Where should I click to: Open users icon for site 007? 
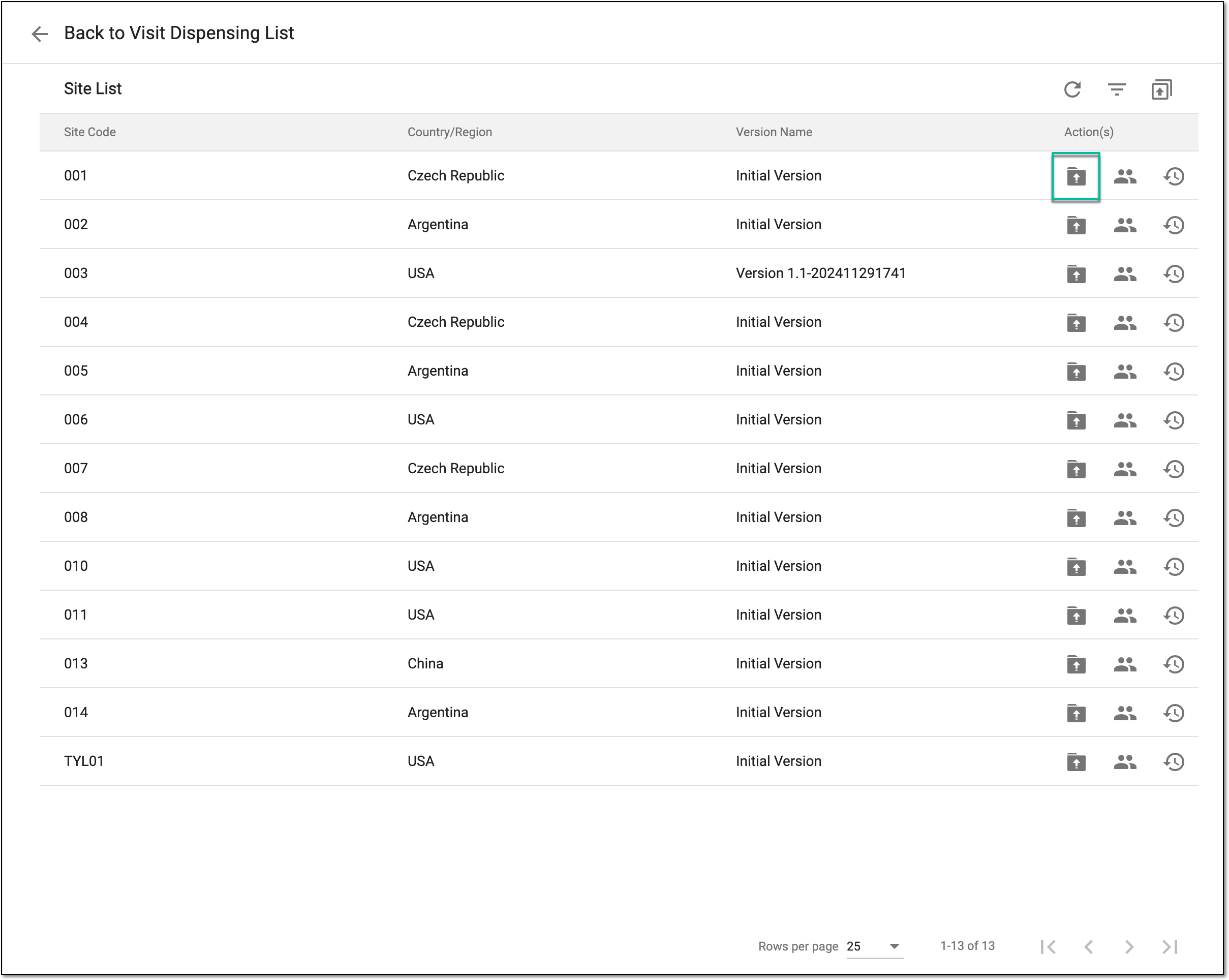[x=1125, y=469]
